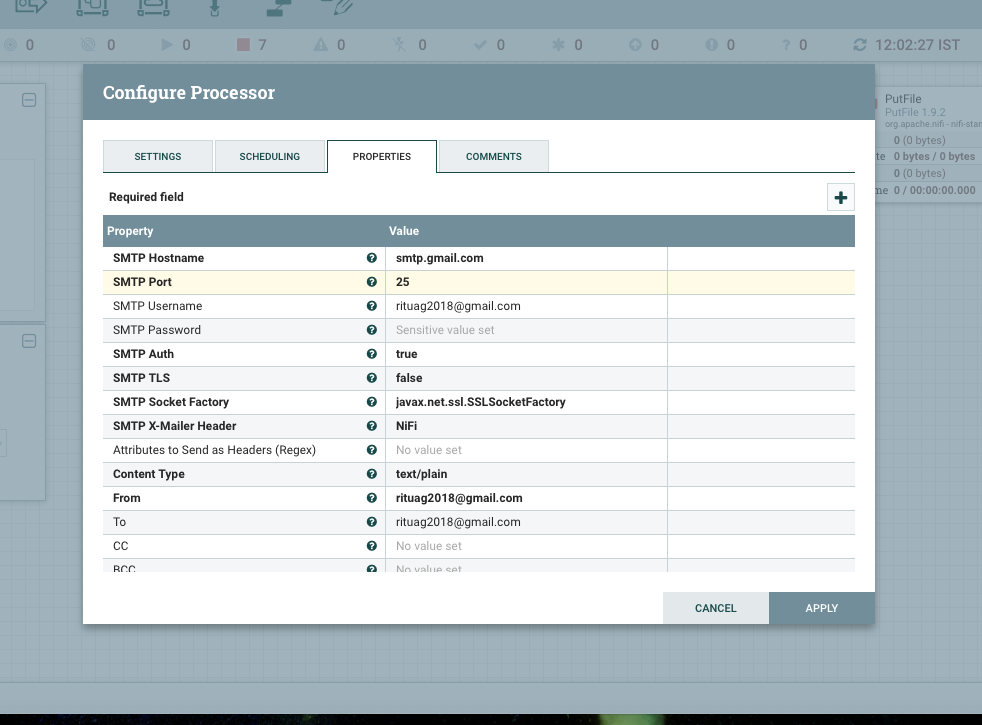
Task: Select the Properties tab
Action: coord(382,157)
